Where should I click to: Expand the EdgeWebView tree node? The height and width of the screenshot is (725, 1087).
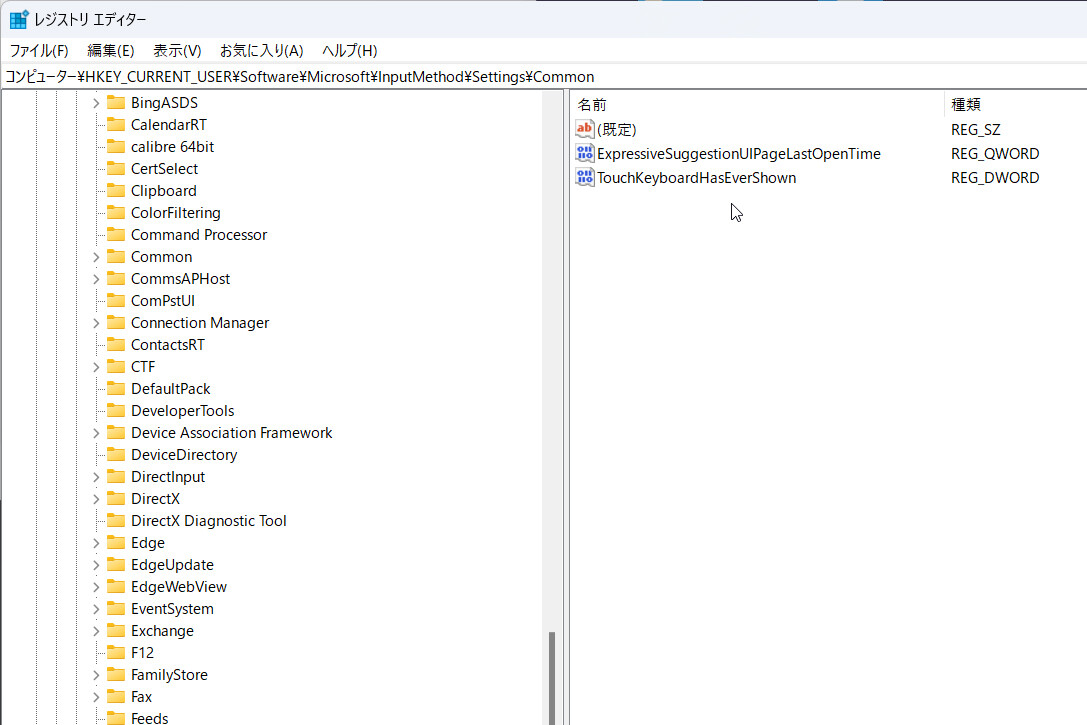coord(96,587)
